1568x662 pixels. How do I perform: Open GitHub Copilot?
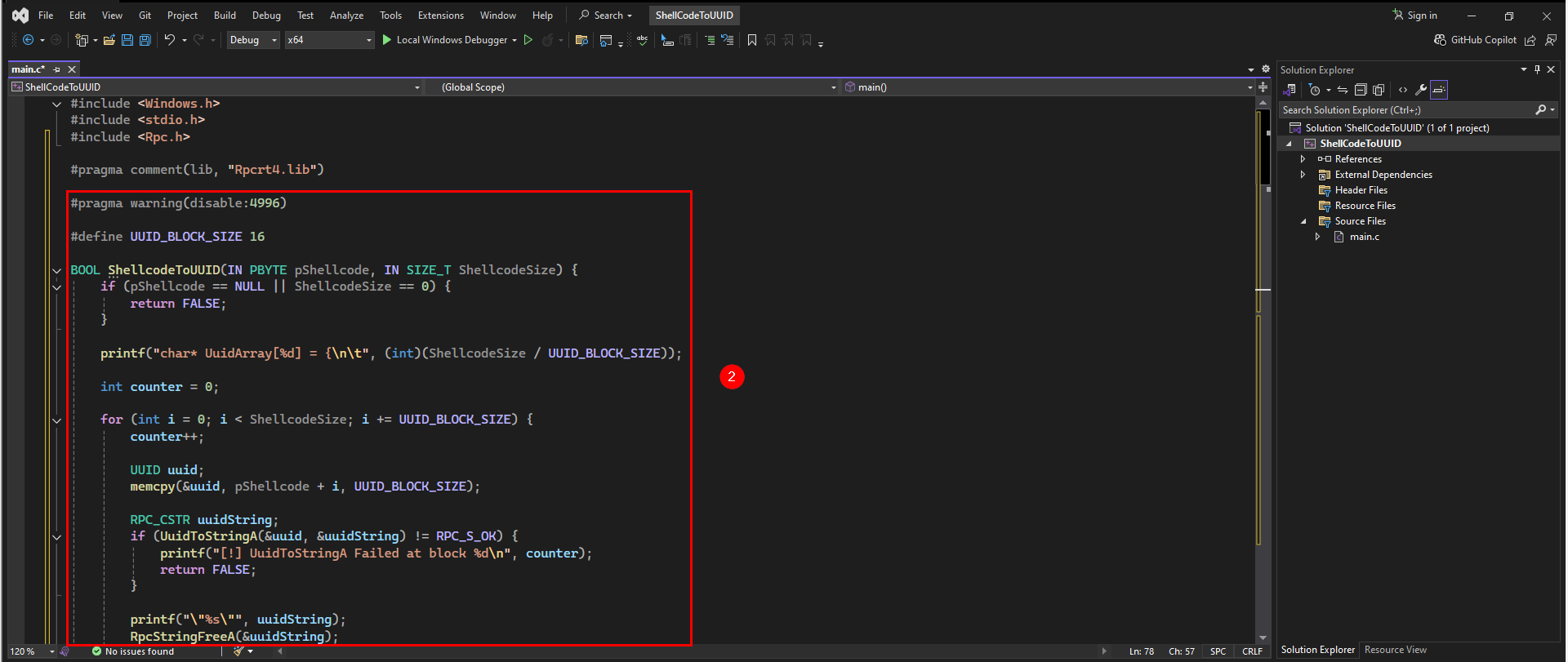click(1476, 40)
